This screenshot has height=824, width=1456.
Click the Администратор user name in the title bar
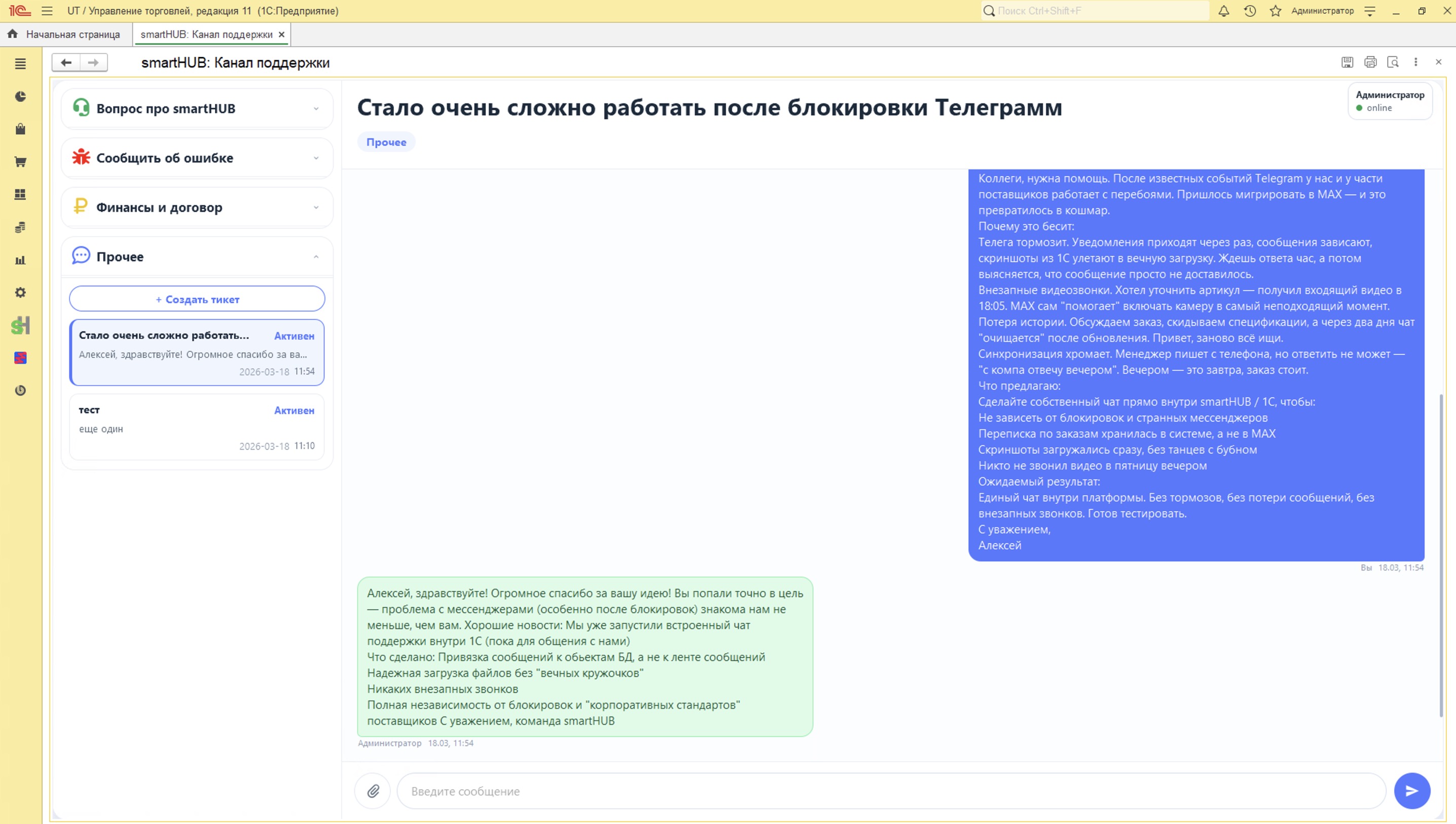coord(1322,11)
